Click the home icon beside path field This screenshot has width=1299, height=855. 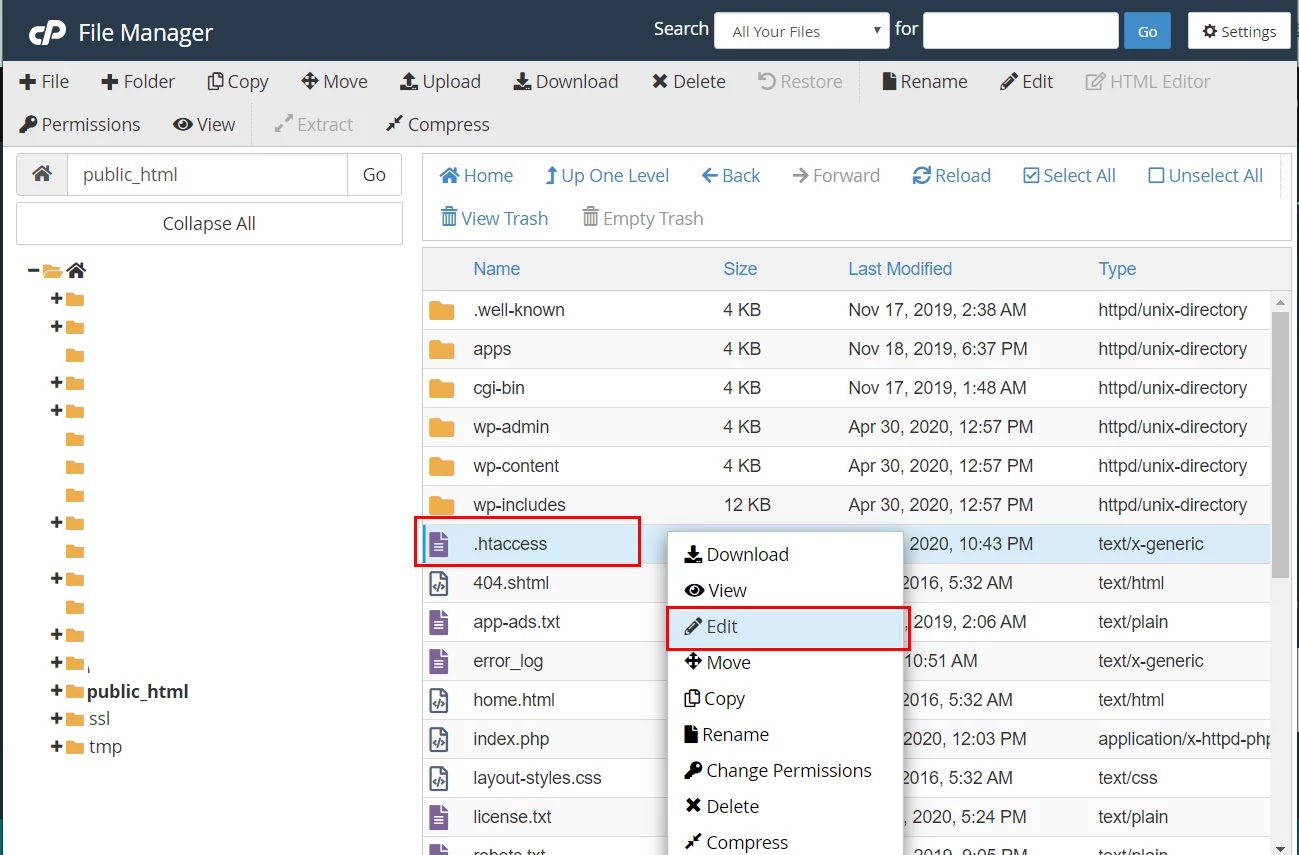click(x=42, y=174)
